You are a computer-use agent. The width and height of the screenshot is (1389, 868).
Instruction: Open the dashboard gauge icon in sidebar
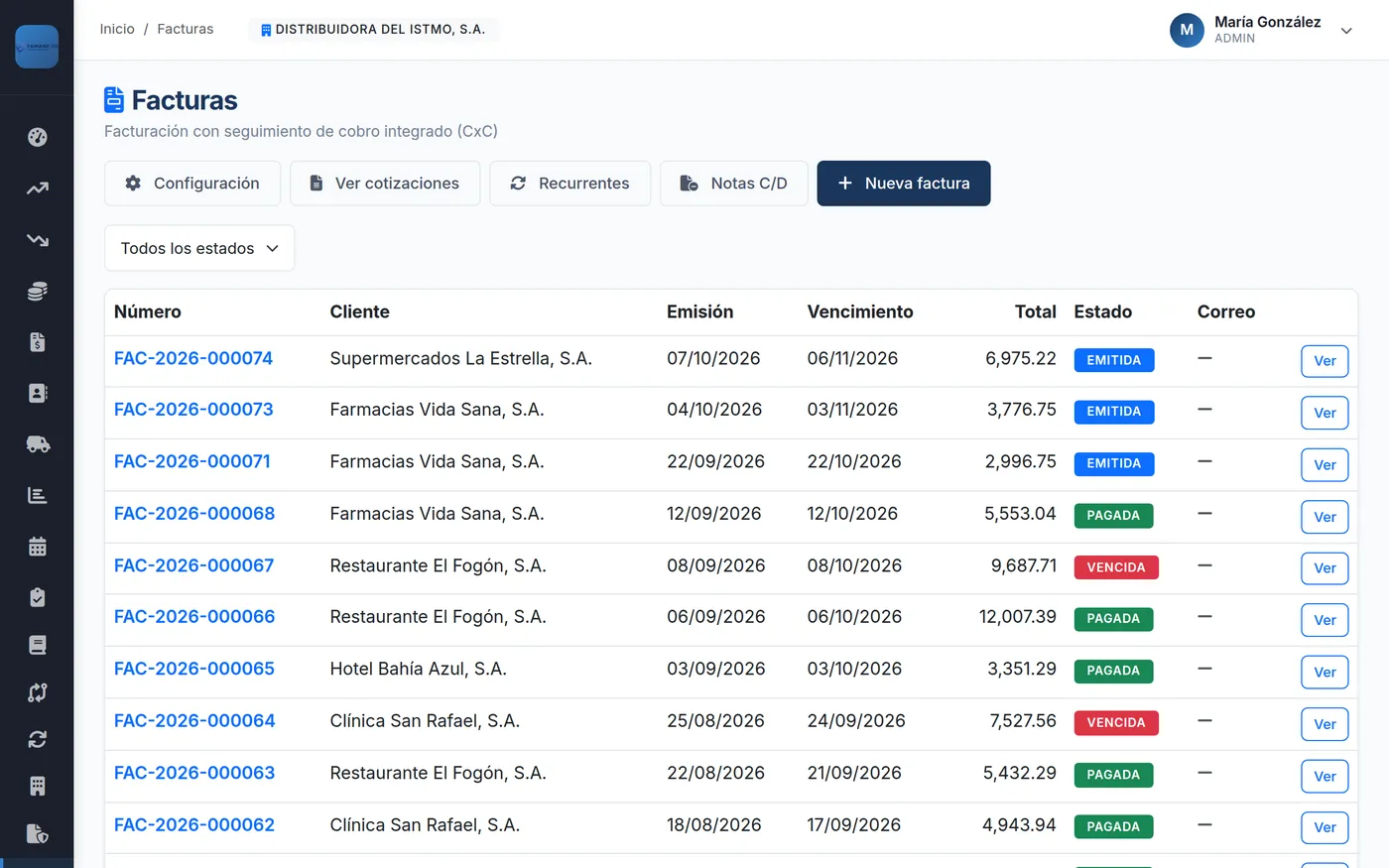tap(38, 137)
